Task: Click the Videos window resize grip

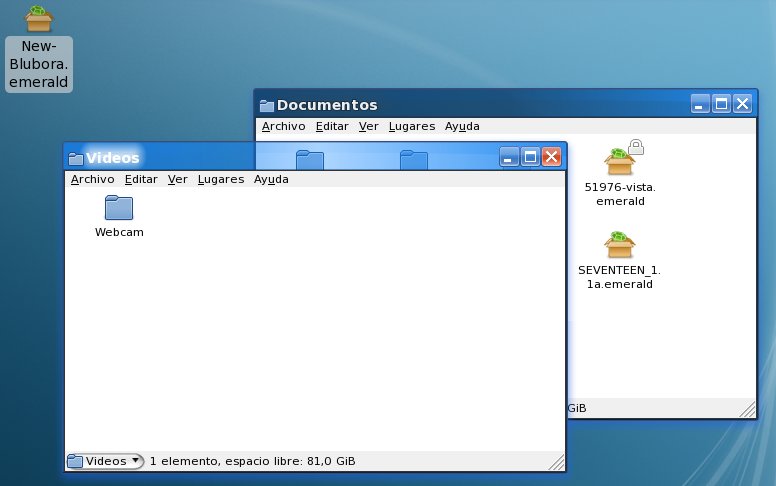Action: (557, 462)
